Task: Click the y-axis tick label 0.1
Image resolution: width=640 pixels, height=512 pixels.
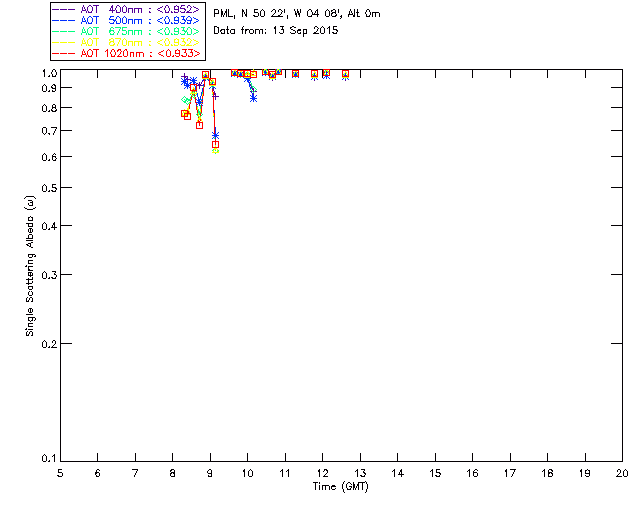Action: click(49, 459)
